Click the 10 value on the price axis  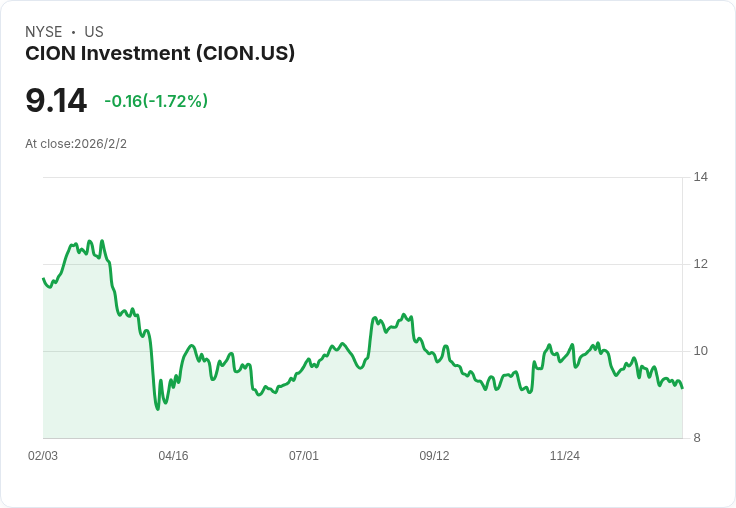coord(701,351)
